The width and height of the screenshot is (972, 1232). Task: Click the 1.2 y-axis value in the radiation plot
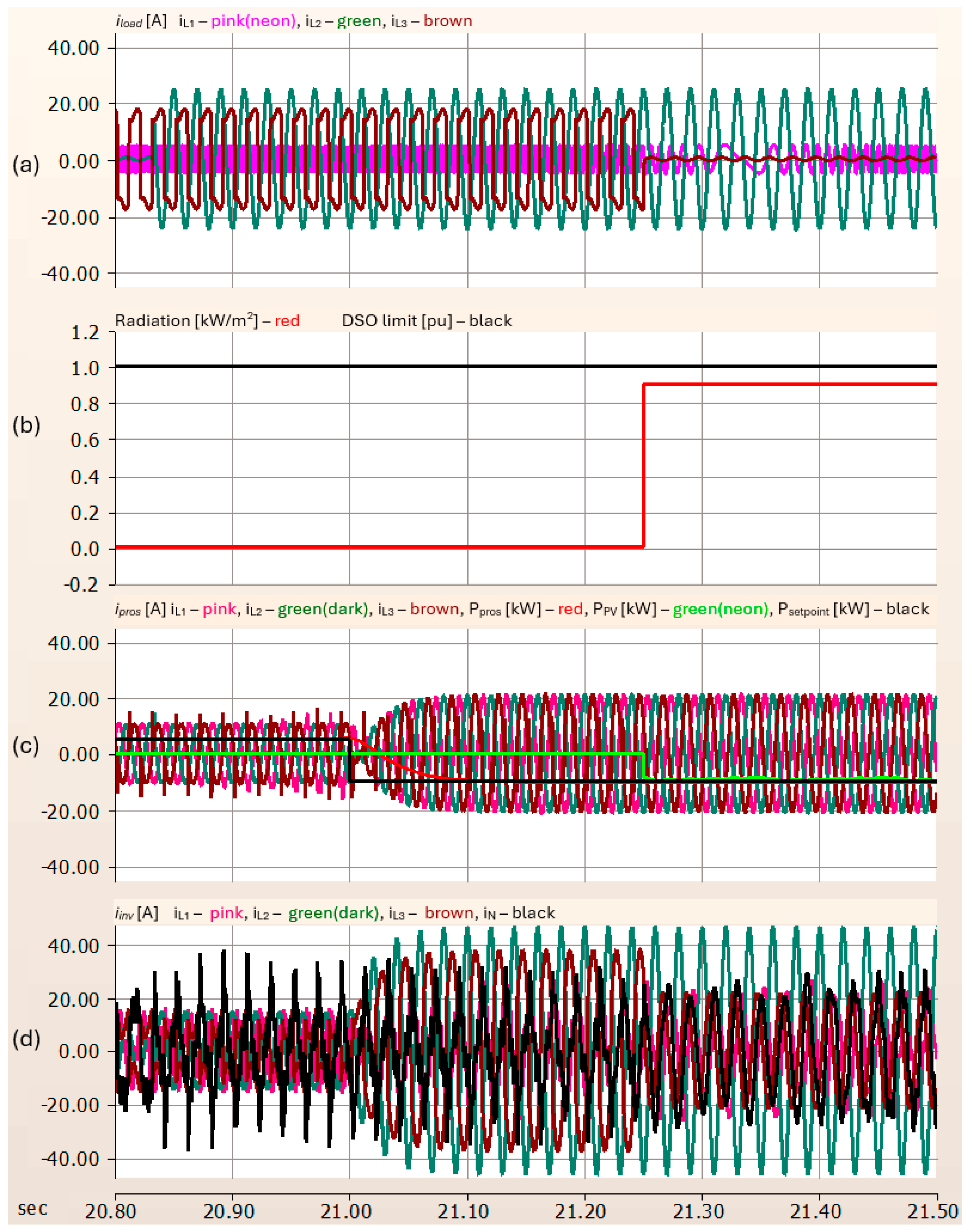coord(85,332)
